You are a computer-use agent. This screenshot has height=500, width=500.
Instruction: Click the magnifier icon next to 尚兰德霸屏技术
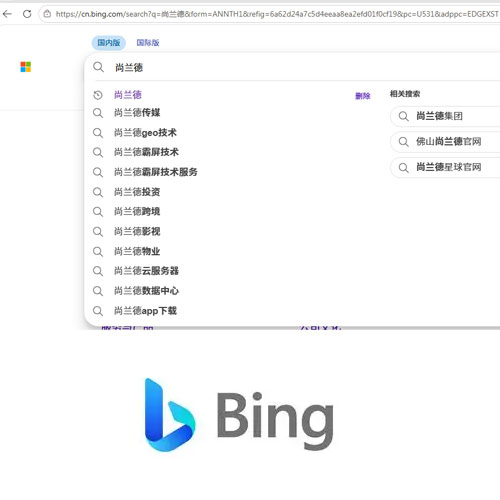tap(98, 152)
